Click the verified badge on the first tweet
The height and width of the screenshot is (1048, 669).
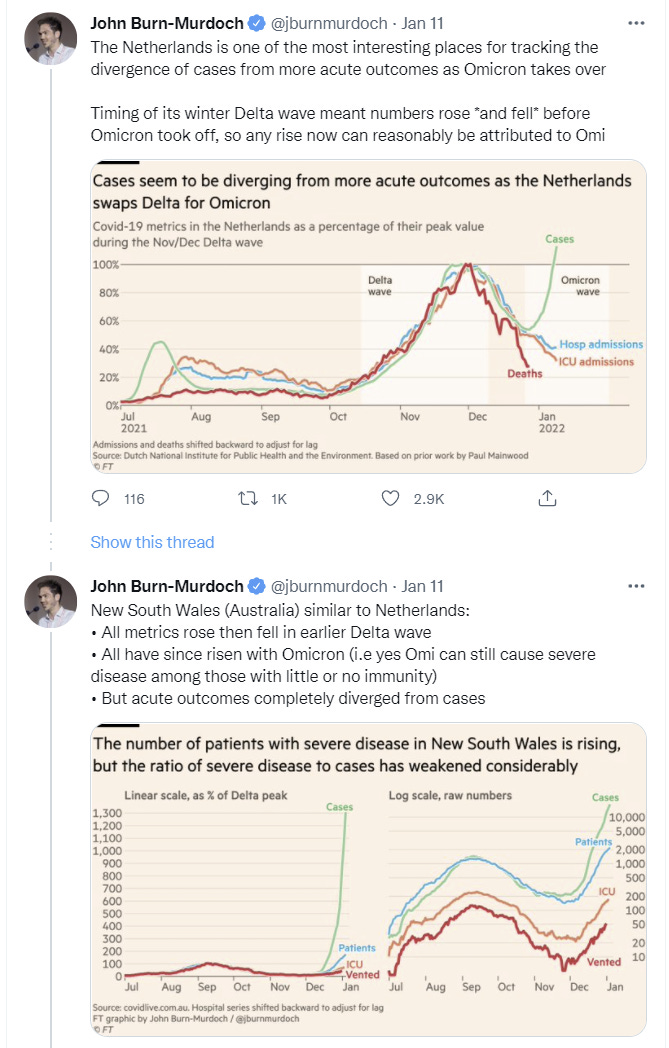point(257,23)
